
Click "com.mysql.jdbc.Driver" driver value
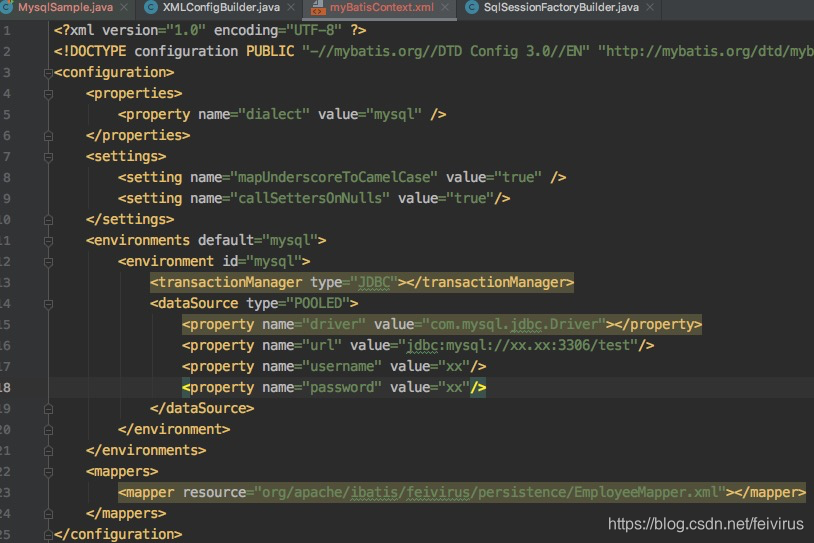(514, 324)
